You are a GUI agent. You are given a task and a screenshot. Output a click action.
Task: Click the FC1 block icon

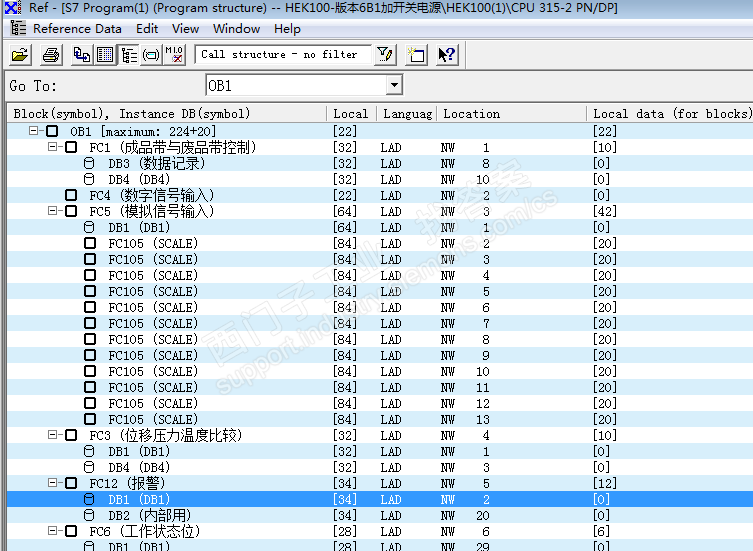coord(71,147)
